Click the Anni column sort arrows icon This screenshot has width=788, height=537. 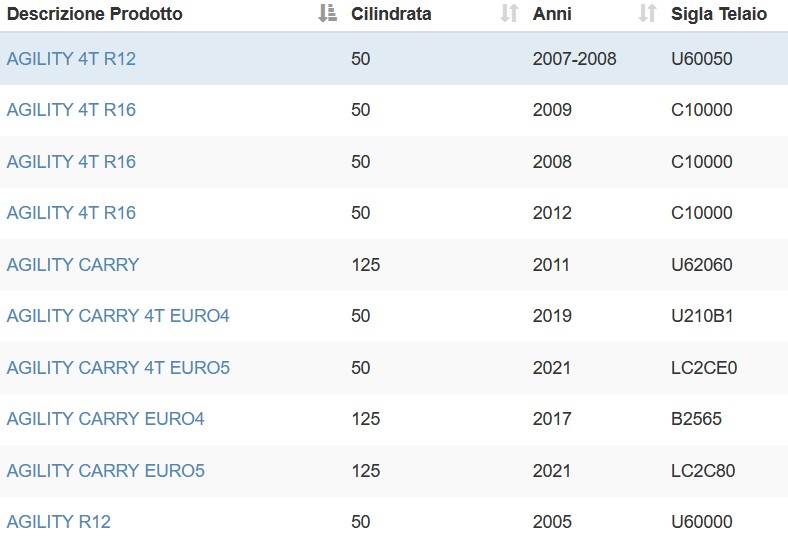tap(647, 14)
